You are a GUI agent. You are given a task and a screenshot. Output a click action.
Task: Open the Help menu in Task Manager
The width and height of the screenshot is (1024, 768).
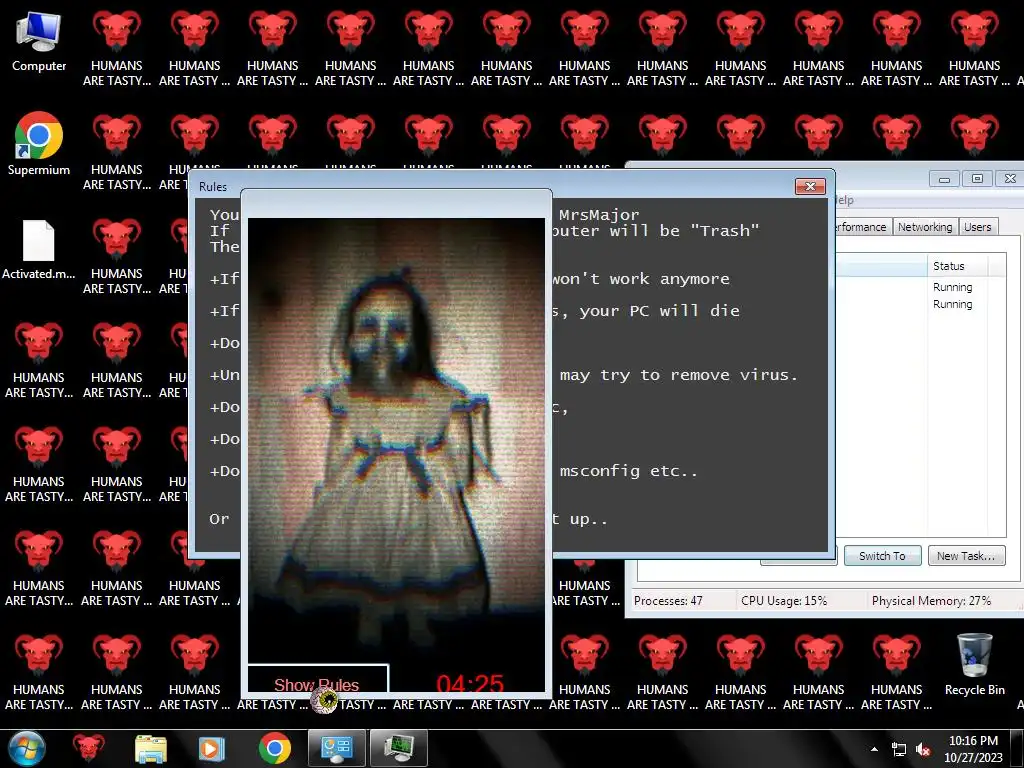(x=844, y=200)
